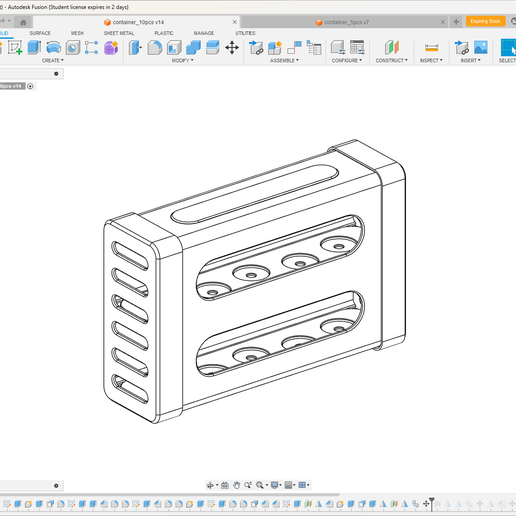Choose the Shell tool
516x516 pixels.
[x=174, y=47]
